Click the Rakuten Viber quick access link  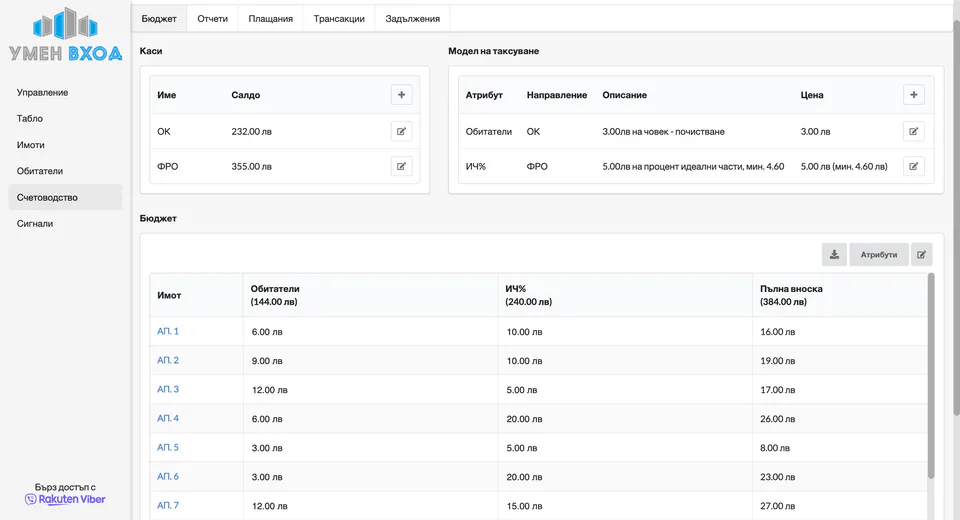tap(66, 499)
